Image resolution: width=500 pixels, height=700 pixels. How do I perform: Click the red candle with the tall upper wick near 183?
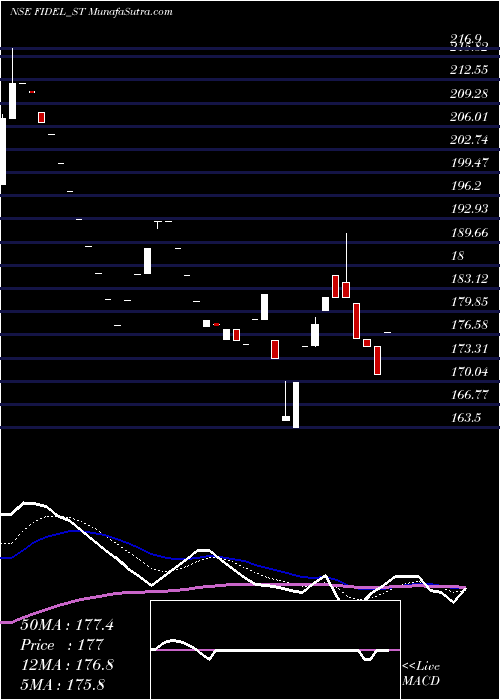pyautogui.click(x=346, y=265)
